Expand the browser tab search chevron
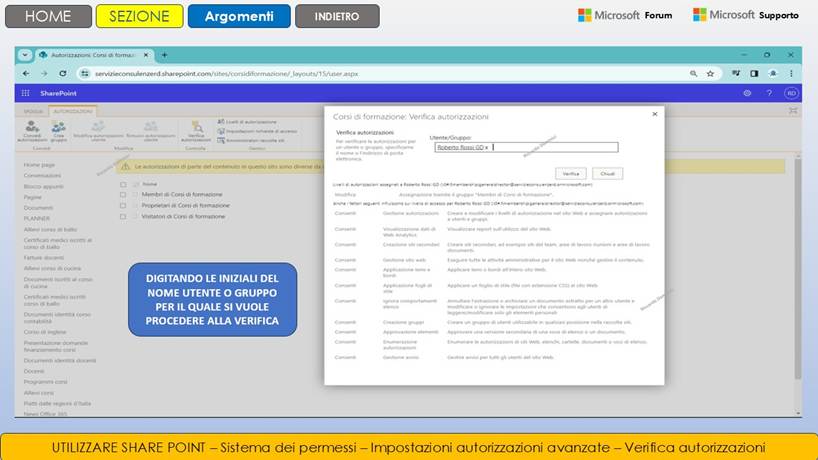 pyautogui.click(x=25, y=55)
